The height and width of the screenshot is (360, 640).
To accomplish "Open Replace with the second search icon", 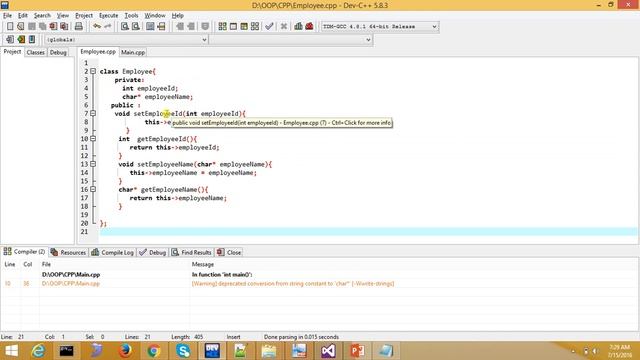I will [136, 26].
